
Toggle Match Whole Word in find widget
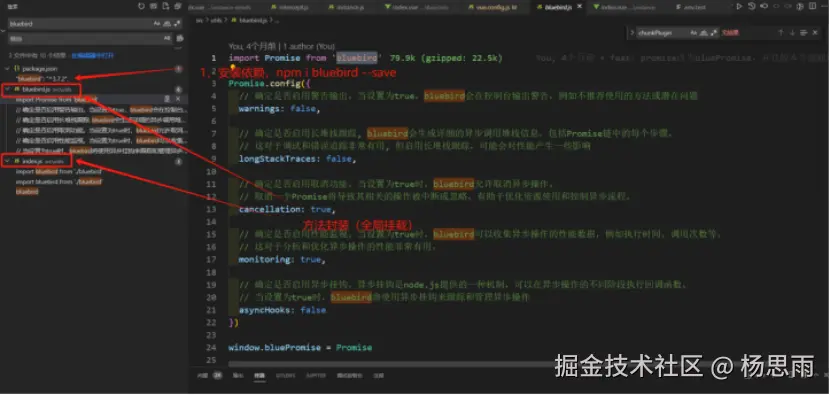pyautogui.click(x=703, y=33)
